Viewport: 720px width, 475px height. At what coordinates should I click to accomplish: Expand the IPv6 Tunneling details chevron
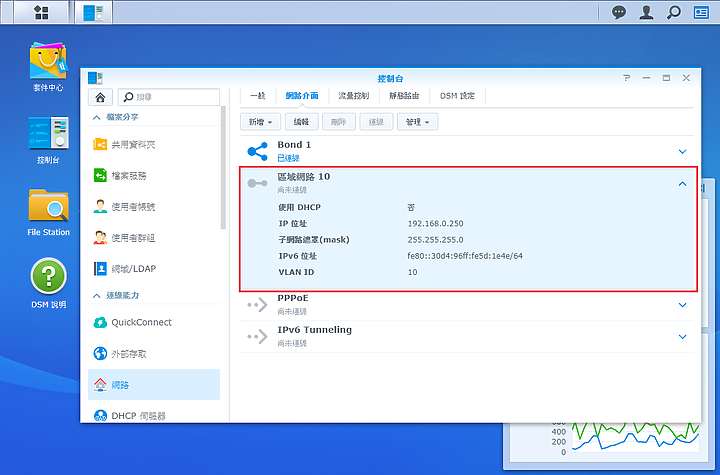pos(682,337)
